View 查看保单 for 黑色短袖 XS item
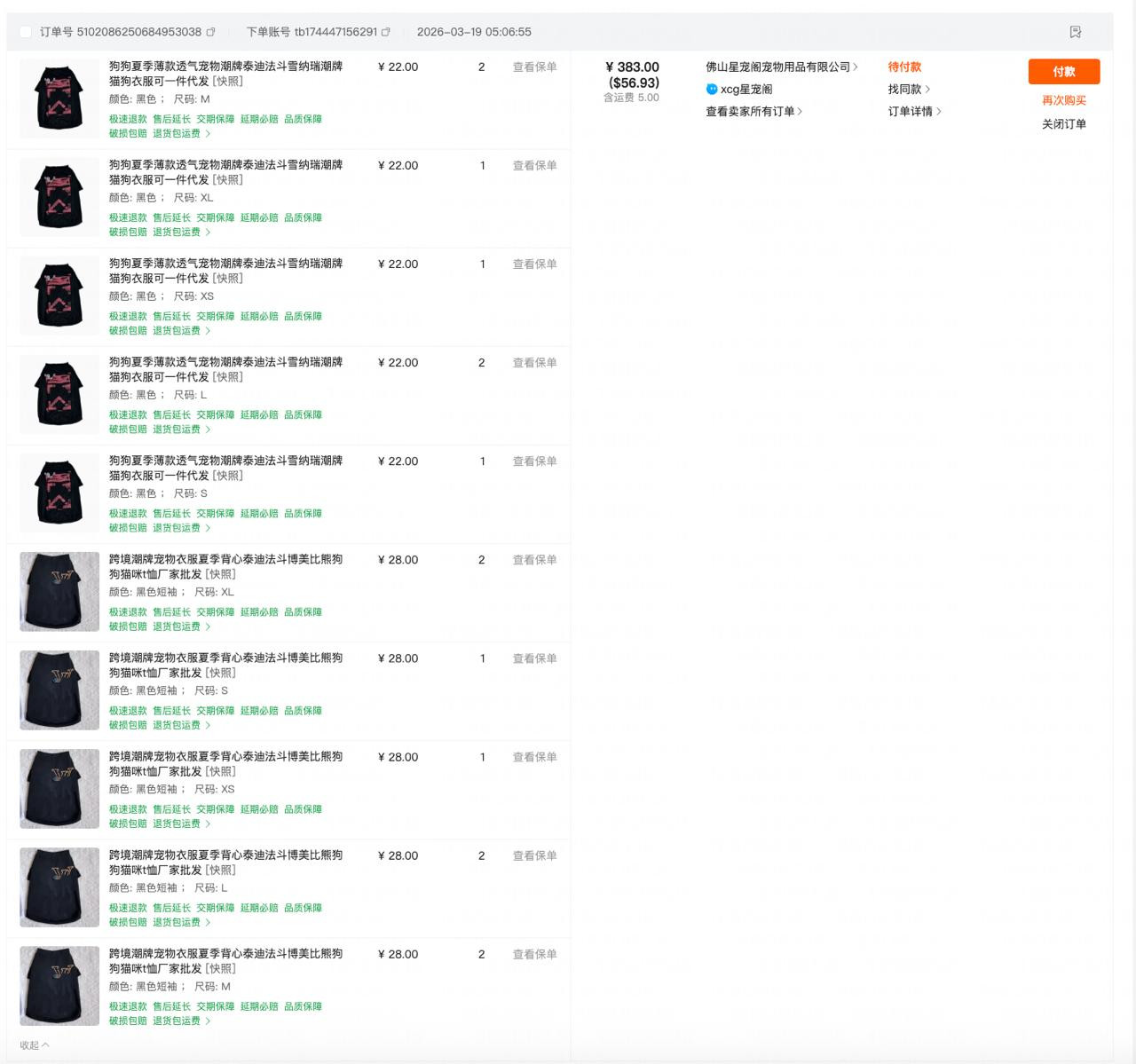Viewport: 1136px width, 1064px height. (534, 756)
